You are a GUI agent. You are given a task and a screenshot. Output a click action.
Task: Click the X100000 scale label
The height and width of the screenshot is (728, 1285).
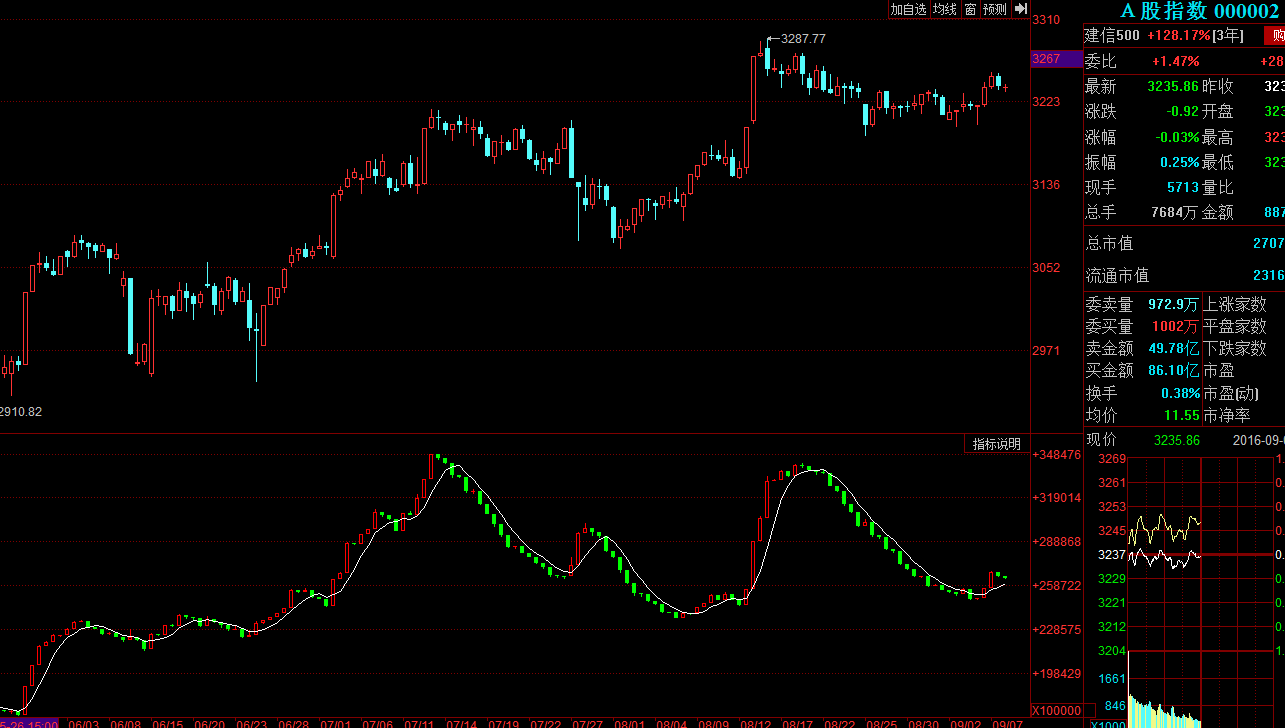1056,709
